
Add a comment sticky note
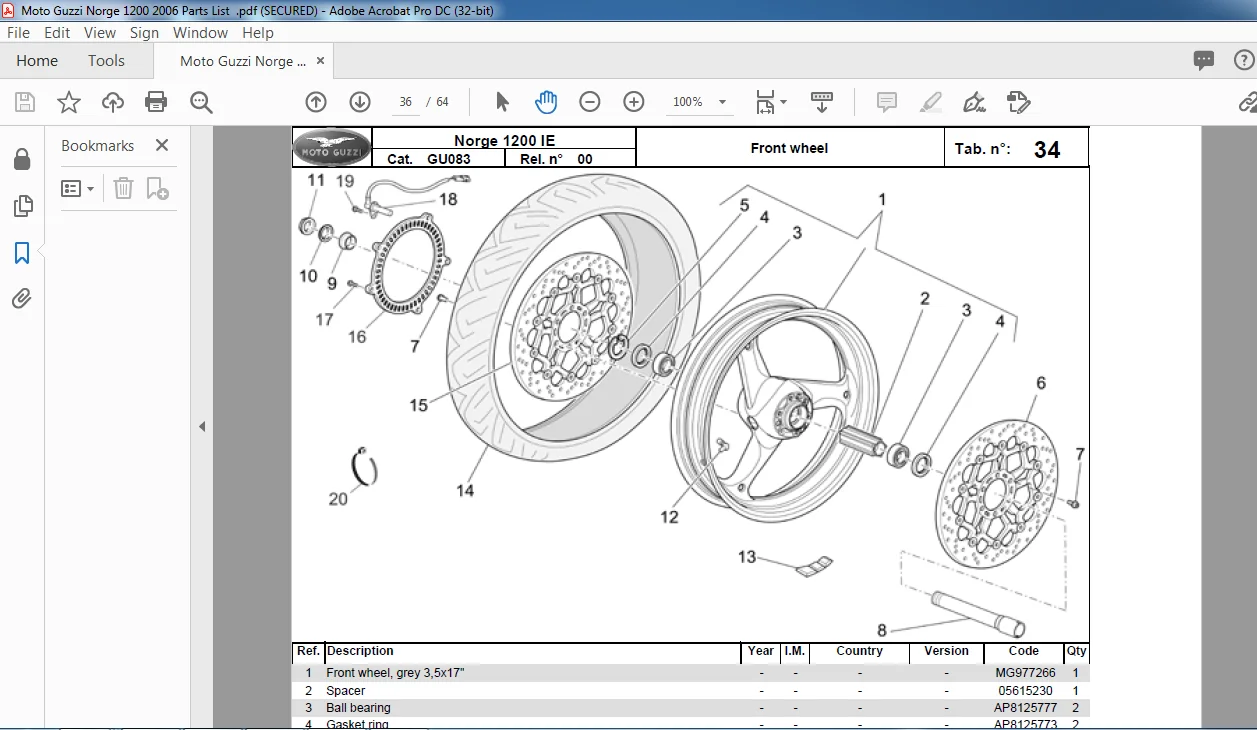[886, 102]
